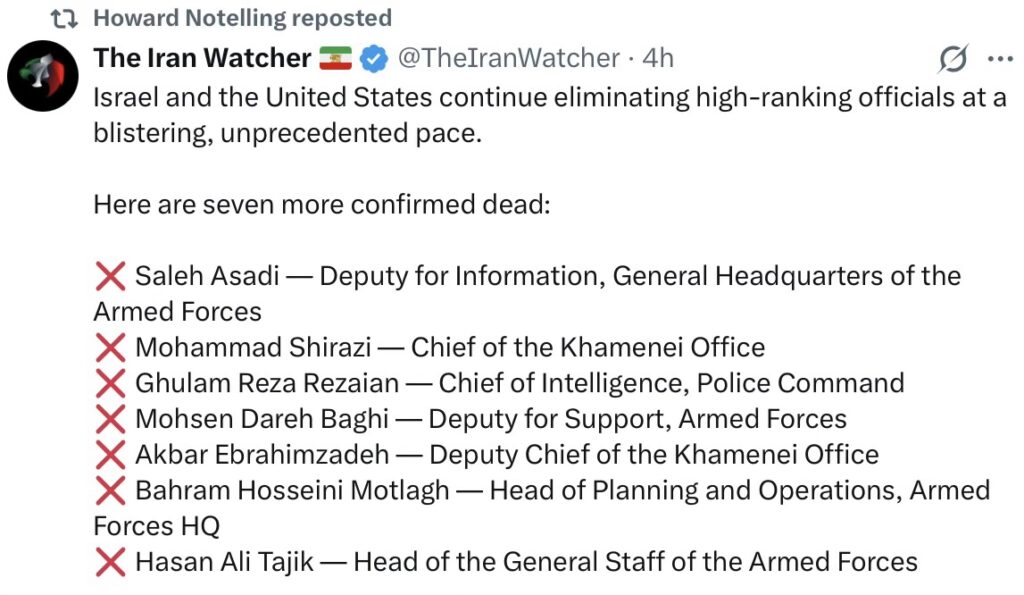Open the three-dot more options menu
1024x595 pixels.
(x=999, y=59)
